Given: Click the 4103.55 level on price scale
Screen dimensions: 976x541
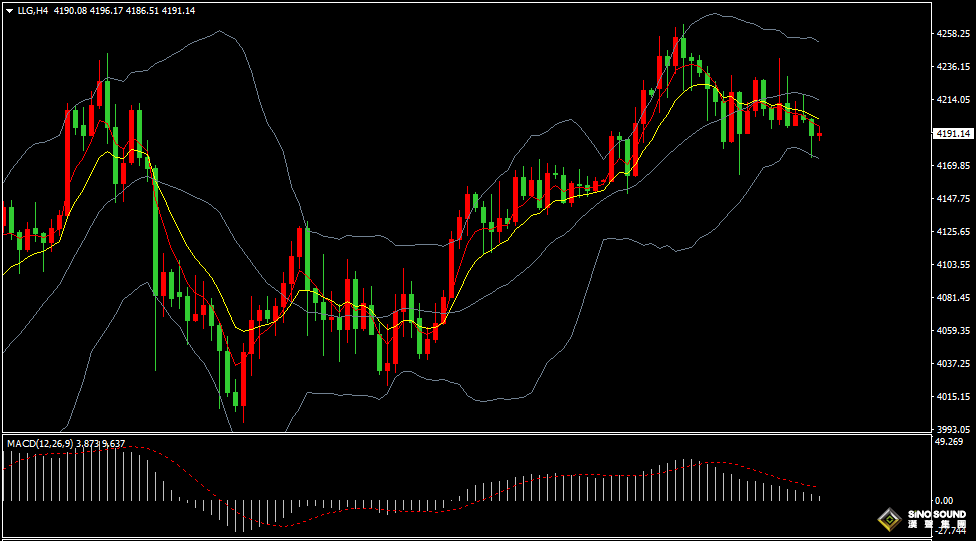Looking at the screenshot, I should point(951,265).
